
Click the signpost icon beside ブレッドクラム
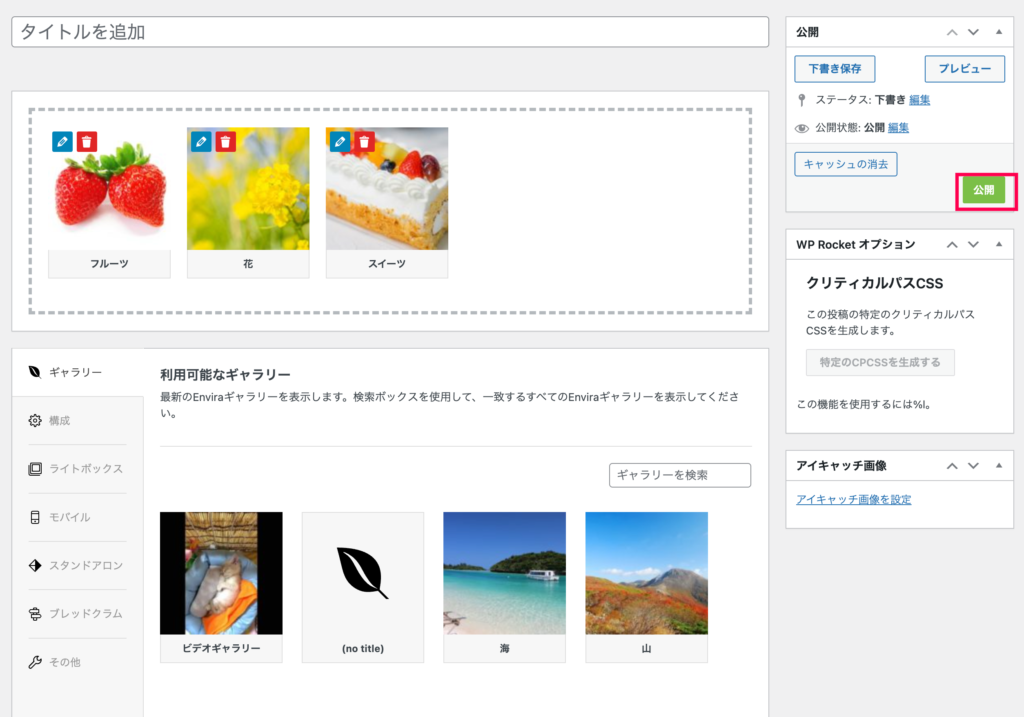35,614
